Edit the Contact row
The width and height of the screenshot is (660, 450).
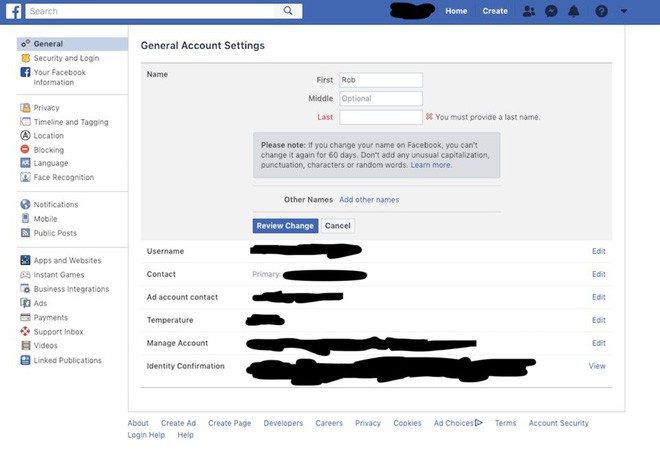599,274
